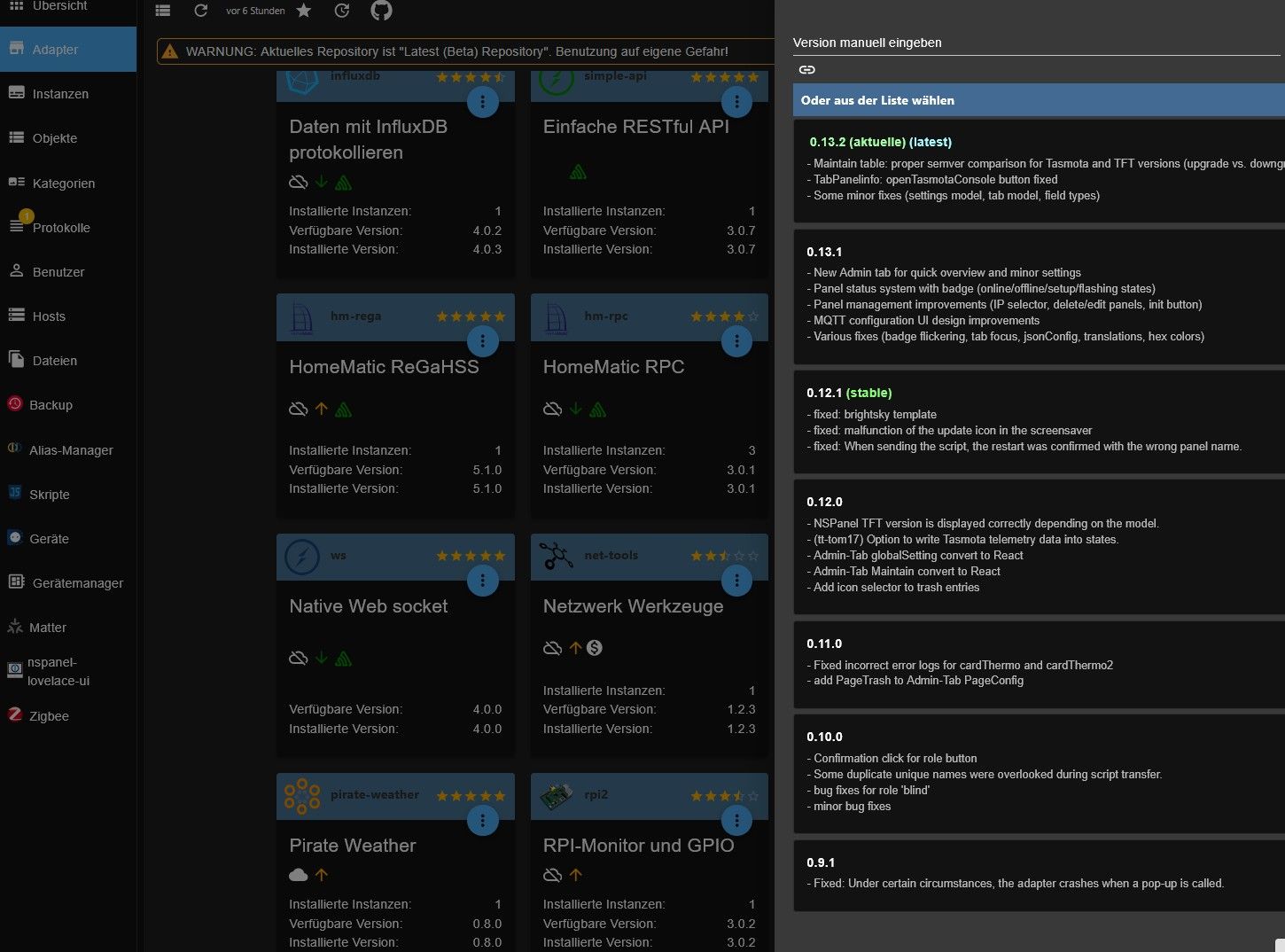The image size is (1285, 952).
Task: Click the signal strength icon on the simple-api card
Action: pyautogui.click(x=579, y=171)
